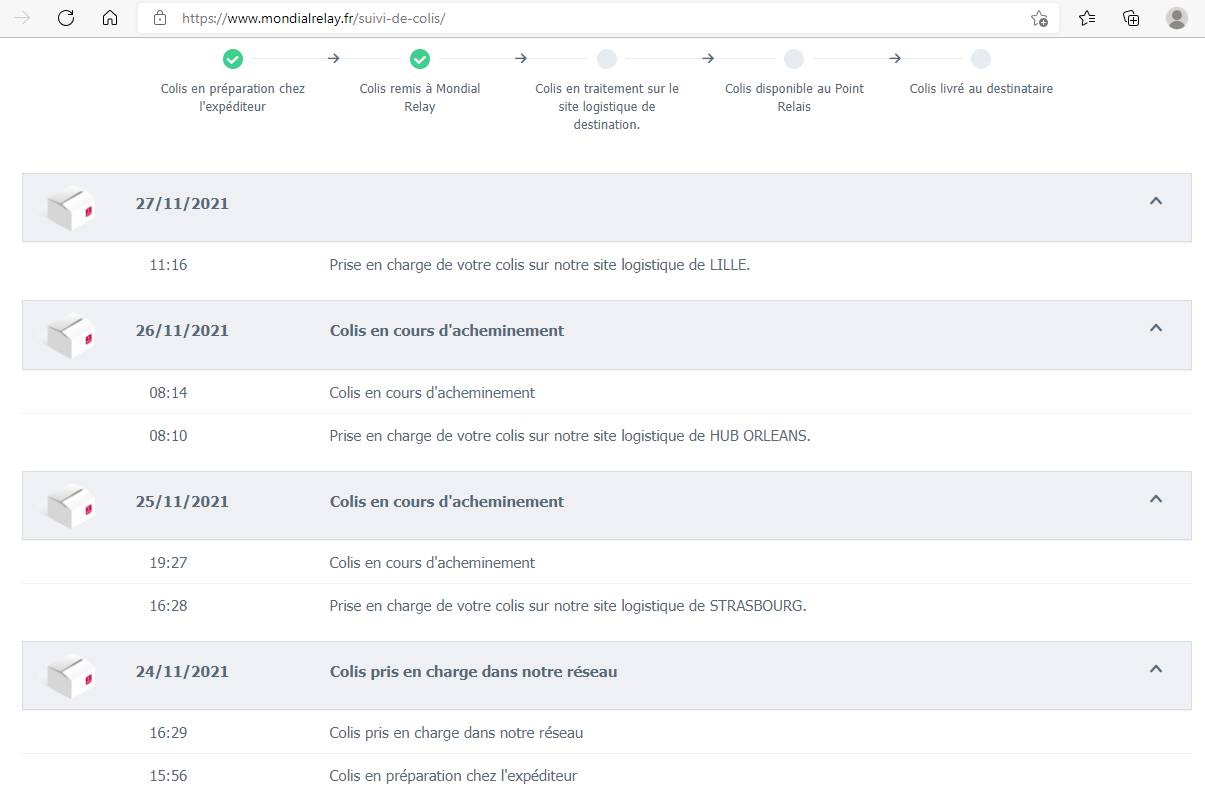Image resolution: width=1205 pixels, height=808 pixels.
Task: Click grey circle for livré au destinataire
Action: coord(981,59)
